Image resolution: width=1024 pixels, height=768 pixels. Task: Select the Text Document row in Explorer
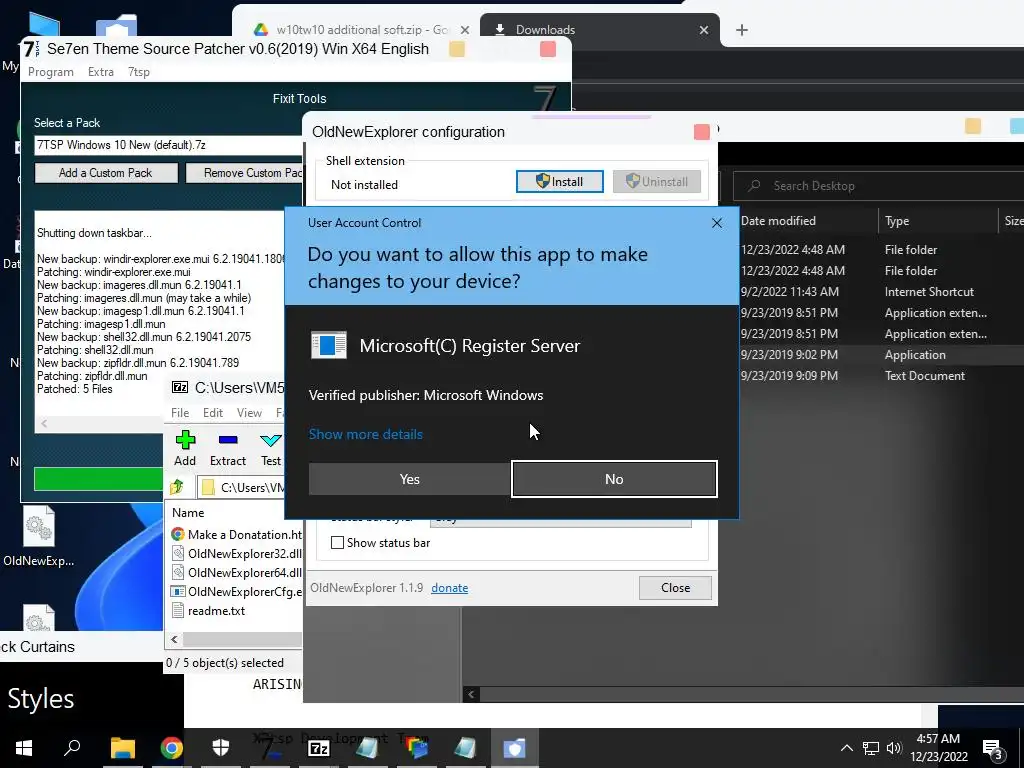point(882,376)
